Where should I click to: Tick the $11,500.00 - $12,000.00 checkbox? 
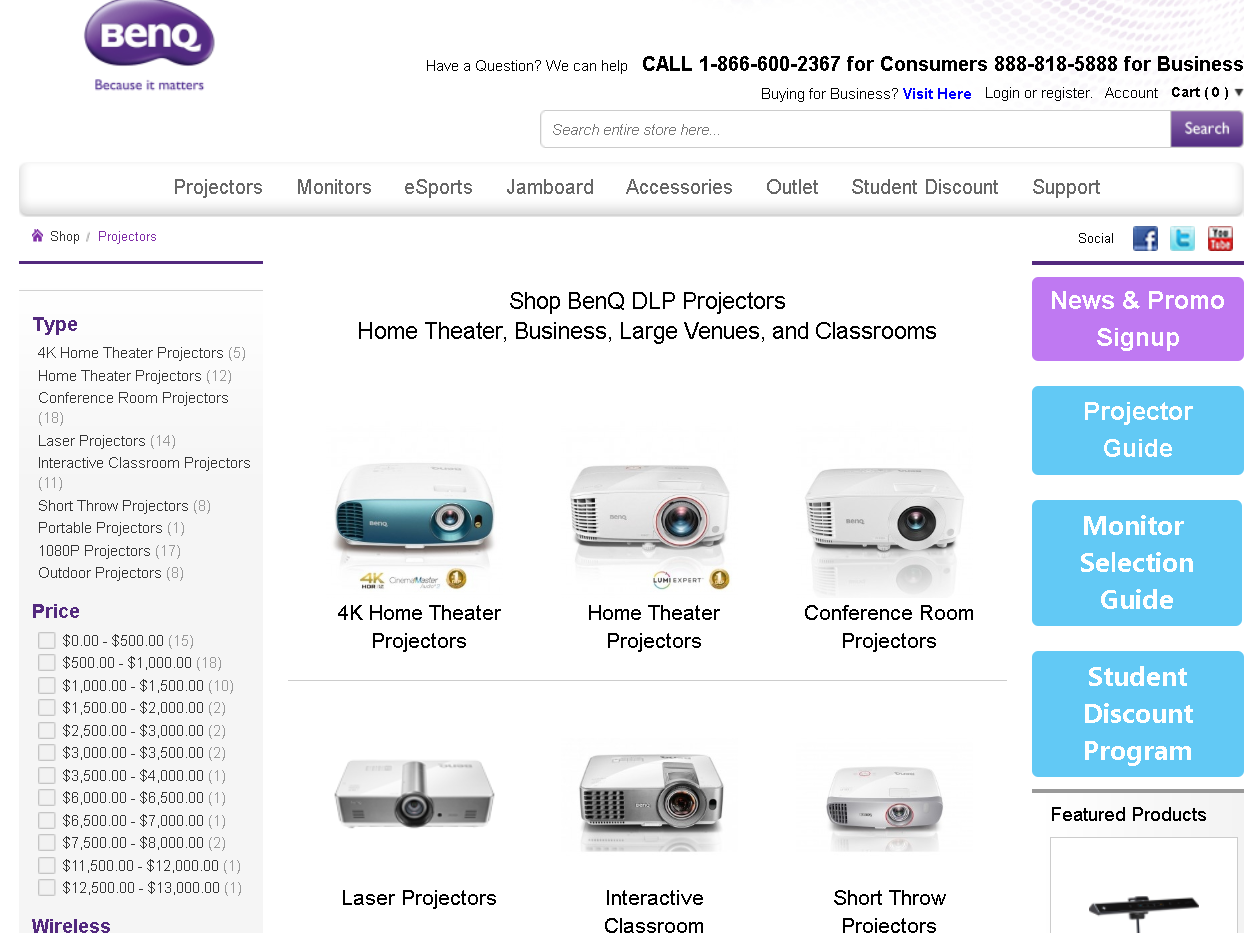tap(47, 865)
